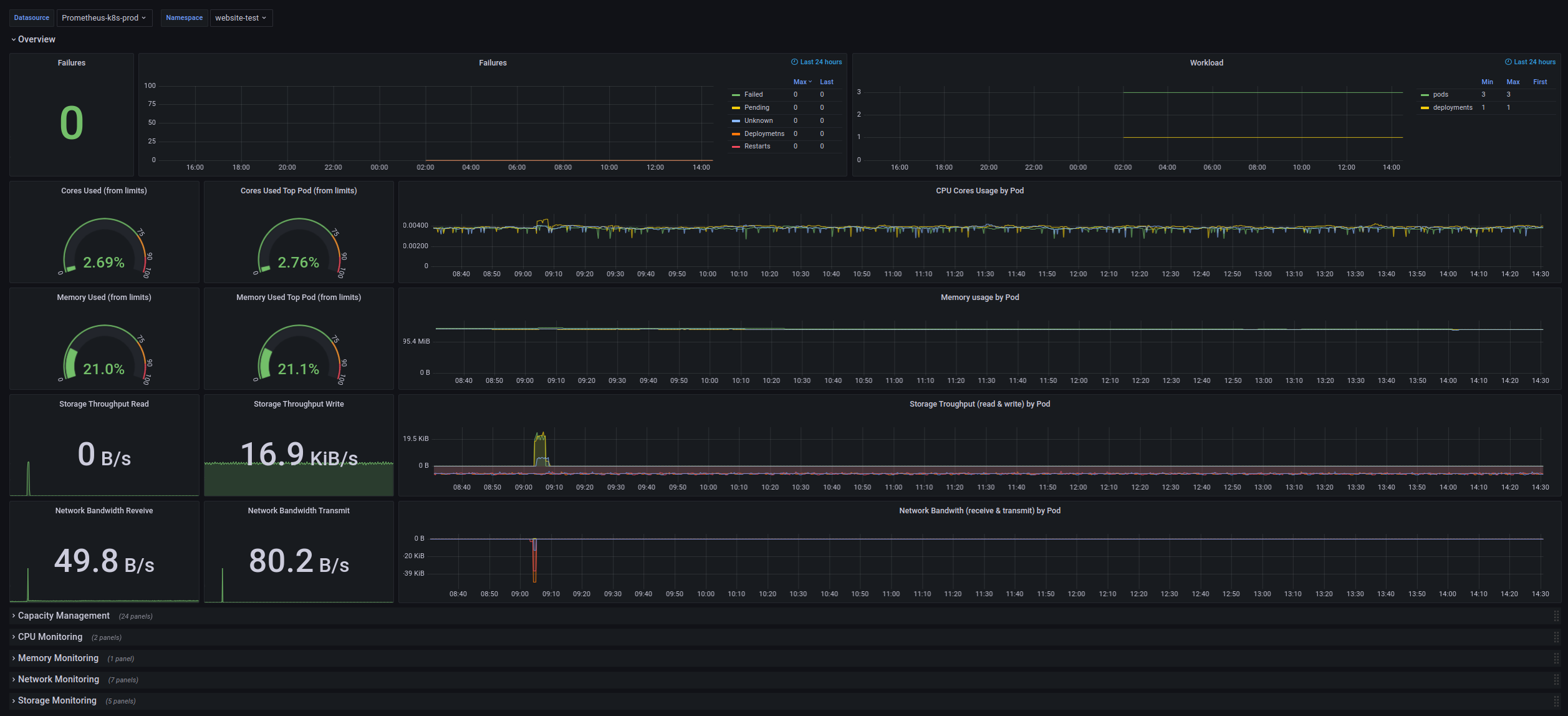This screenshot has height=716, width=1568.
Task: Collapse the Overview section
Action: 35,39
